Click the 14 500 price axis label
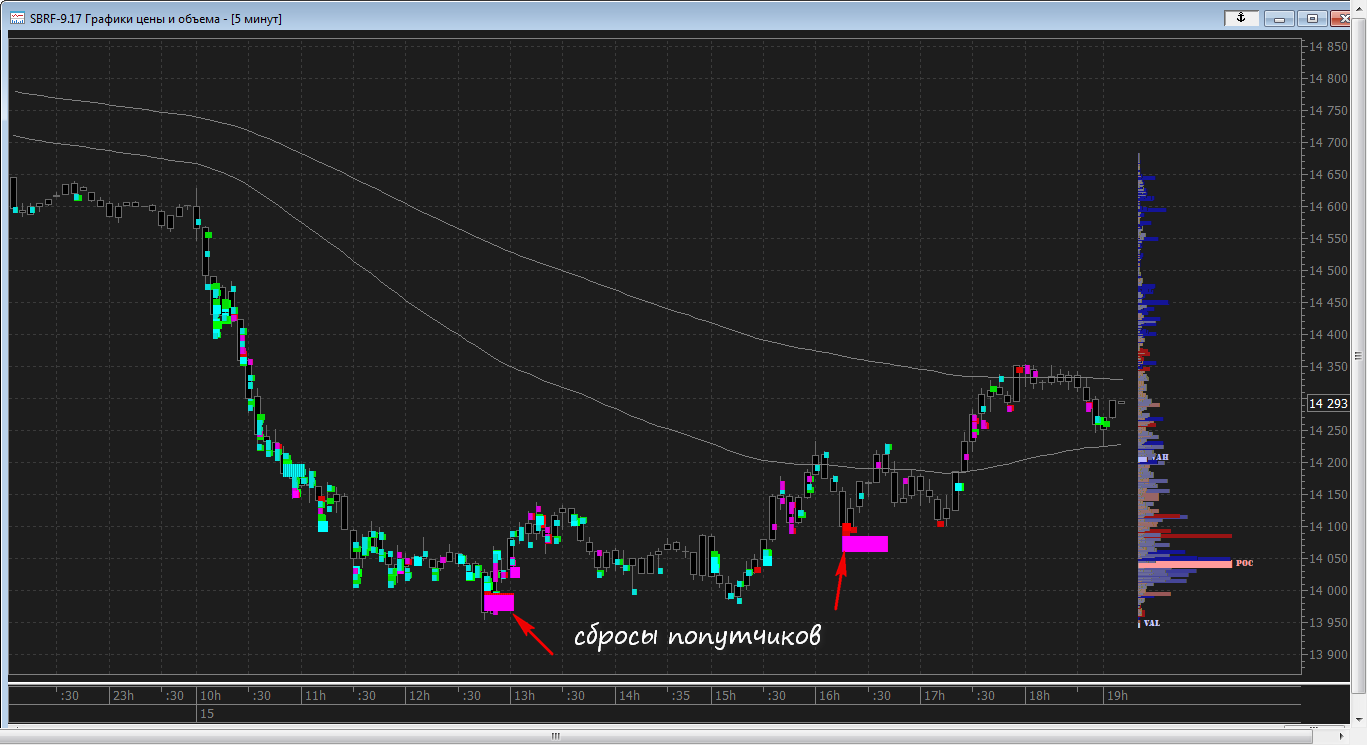Screen dimensions: 1367x745 pos(1328,270)
